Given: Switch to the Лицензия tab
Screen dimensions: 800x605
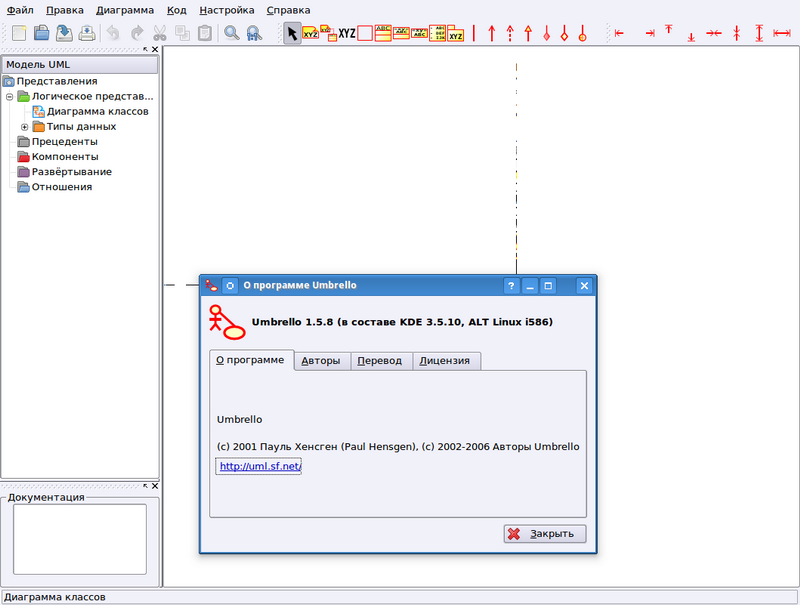Looking at the screenshot, I should 444,361.
